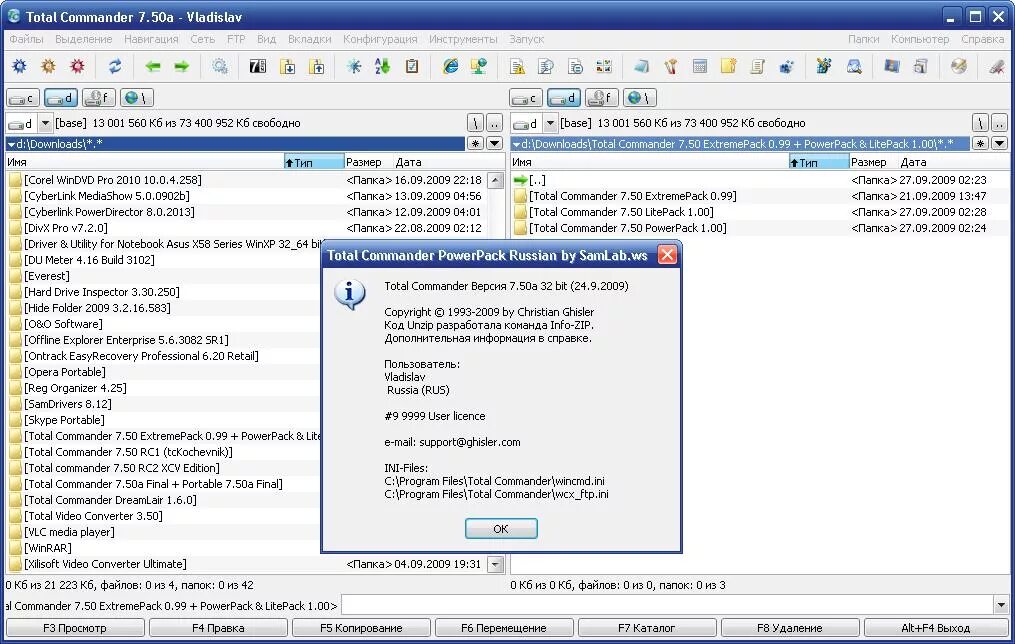
Task: Click the document with magnifier icon
Action: (x=546, y=66)
